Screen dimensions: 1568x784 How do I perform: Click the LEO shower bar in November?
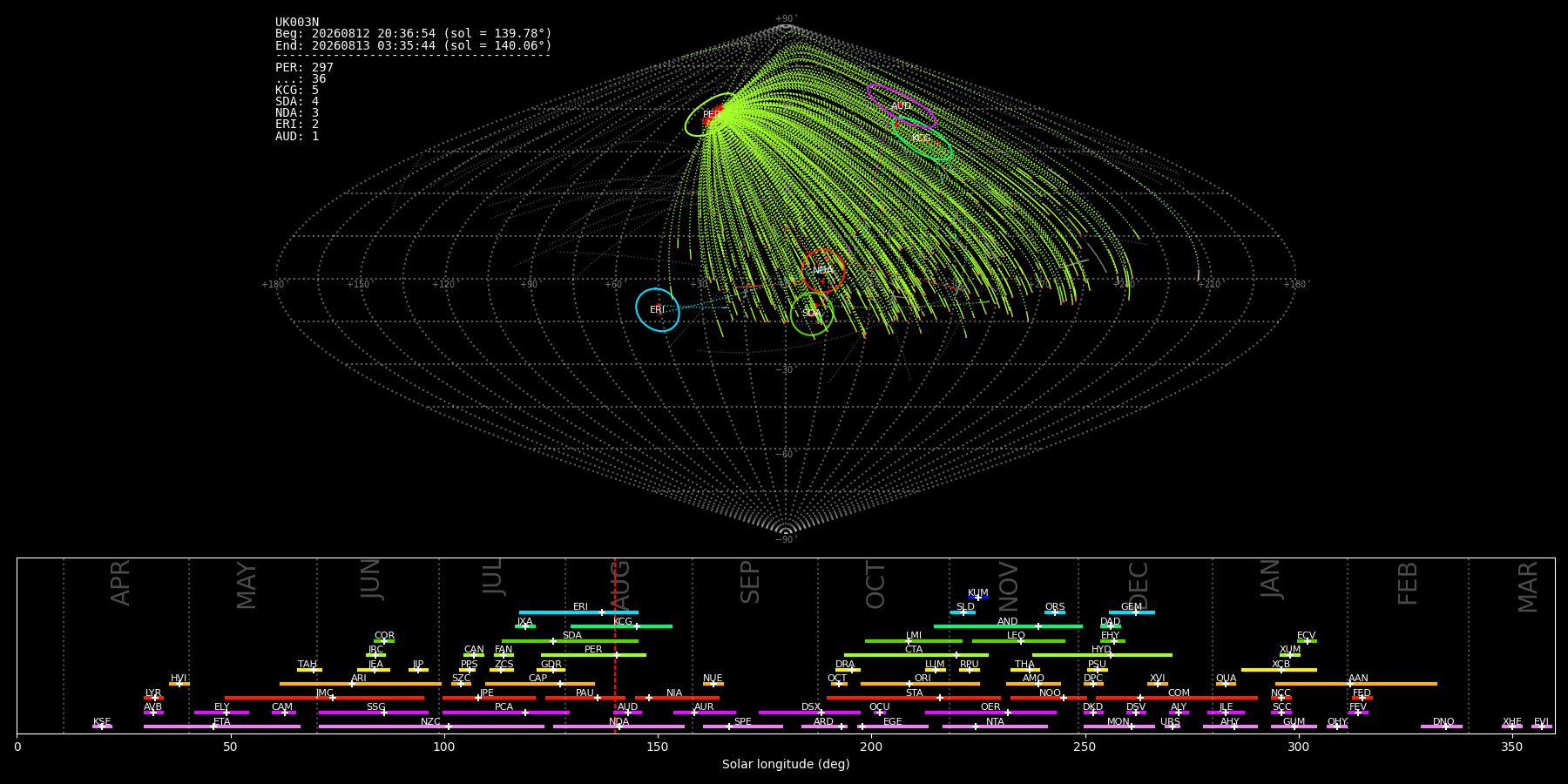pyautogui.click(x=1018, y=641)
